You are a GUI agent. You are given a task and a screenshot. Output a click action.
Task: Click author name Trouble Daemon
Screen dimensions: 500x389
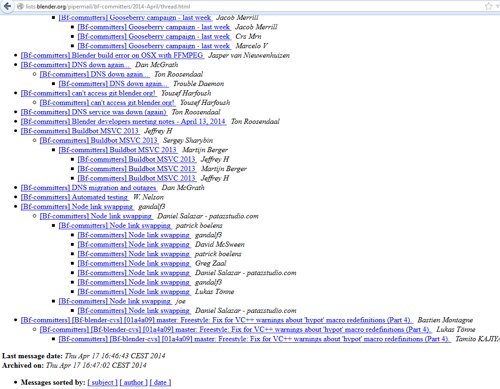(x=199, y=84)
